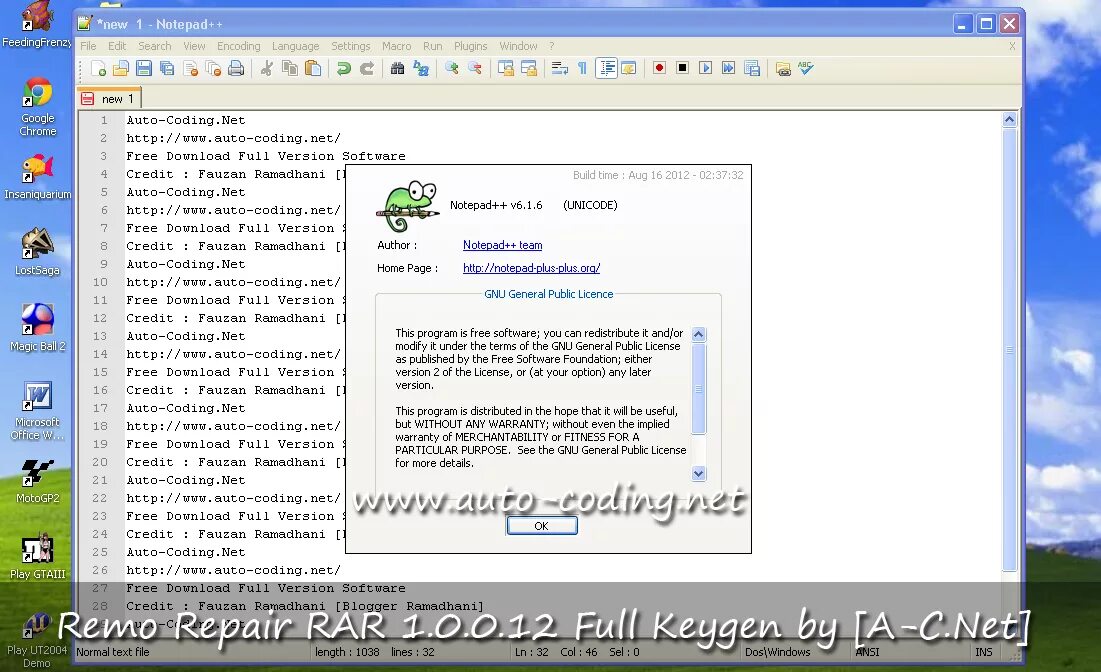Select the 'new 1' document tab

(x=110, y=99)
